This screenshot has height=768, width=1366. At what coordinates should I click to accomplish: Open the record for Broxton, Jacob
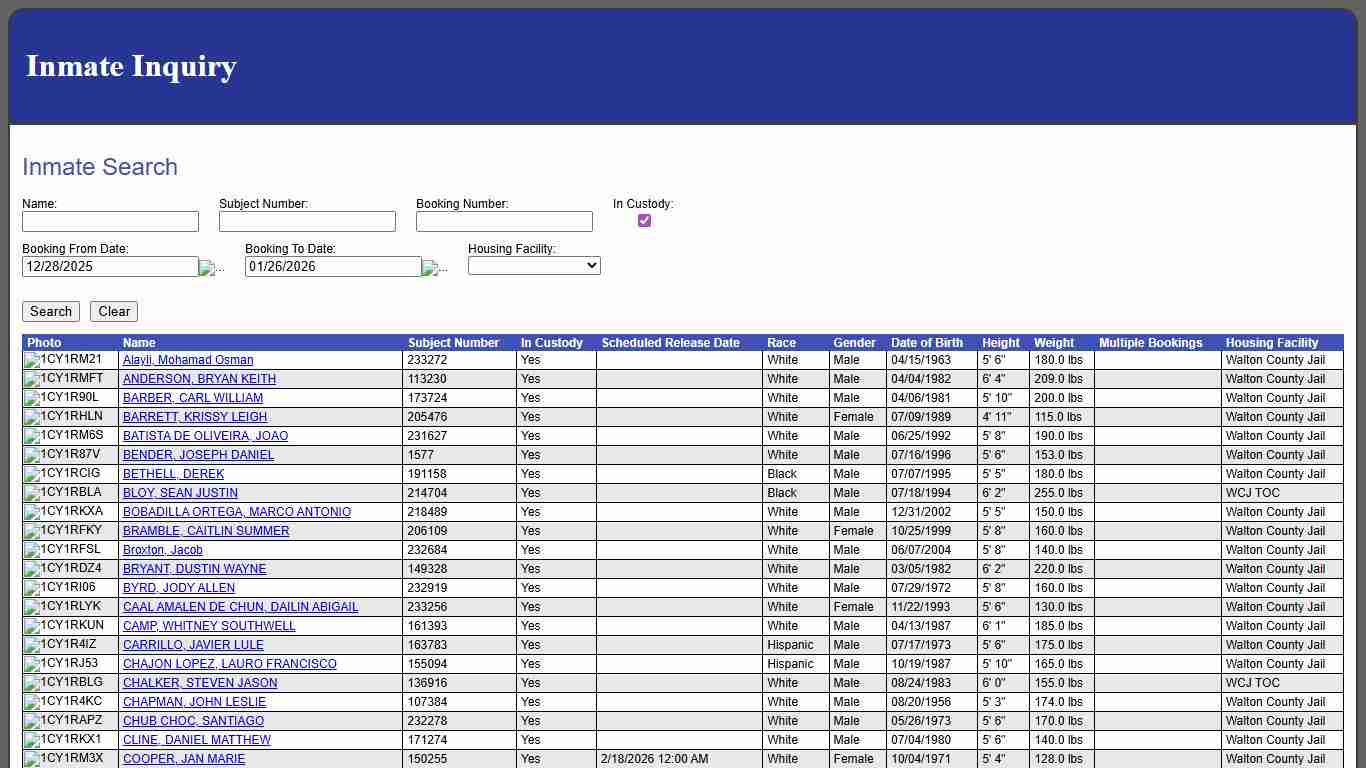point(162,550)
